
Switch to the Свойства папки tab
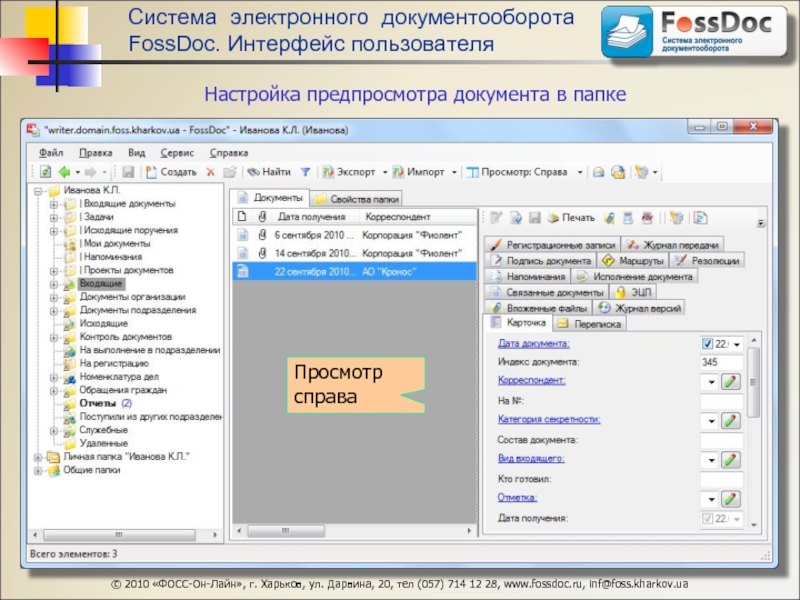click(356, 199)
